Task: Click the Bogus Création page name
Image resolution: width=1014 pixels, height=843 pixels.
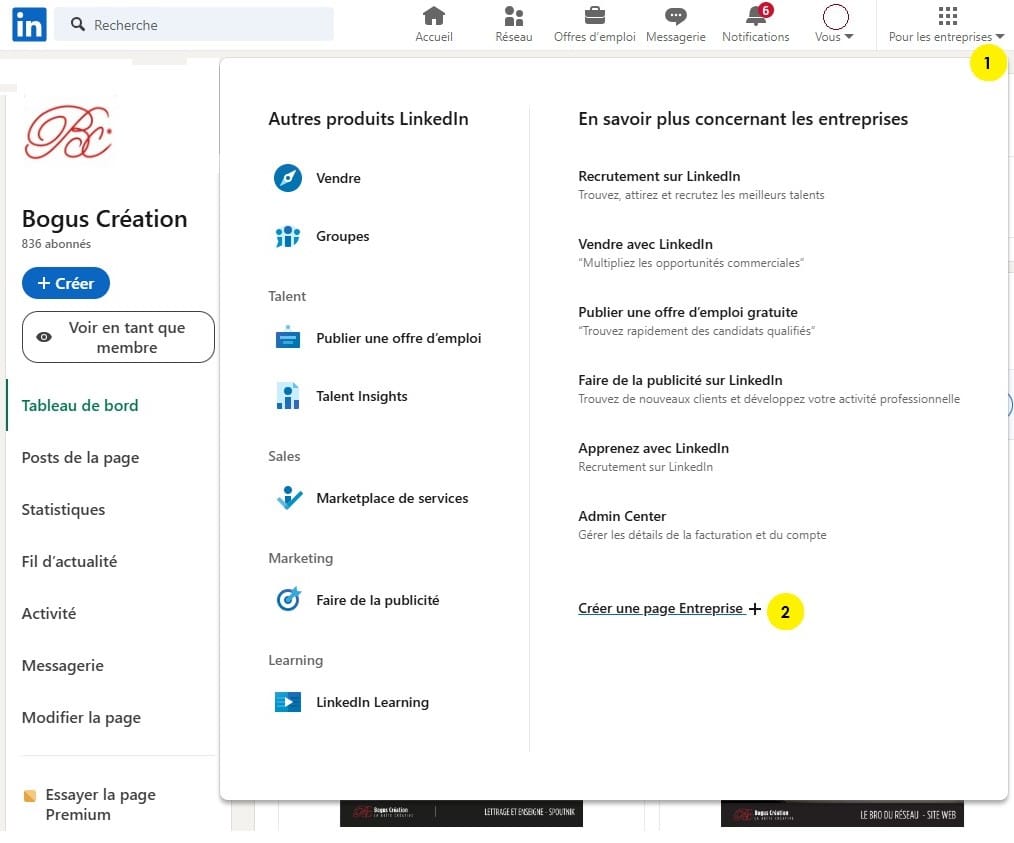Action: point(104,219)
